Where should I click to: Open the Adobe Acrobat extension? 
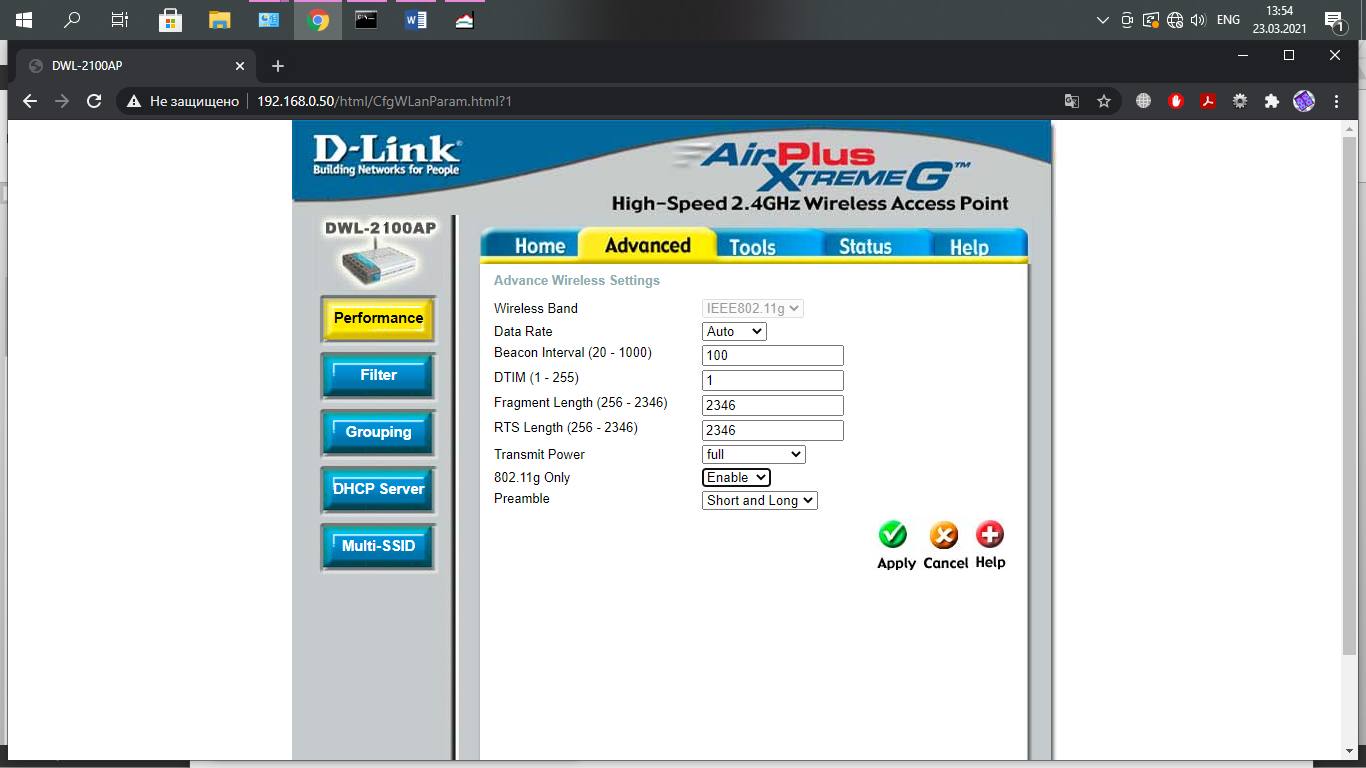click(1208, 101)
